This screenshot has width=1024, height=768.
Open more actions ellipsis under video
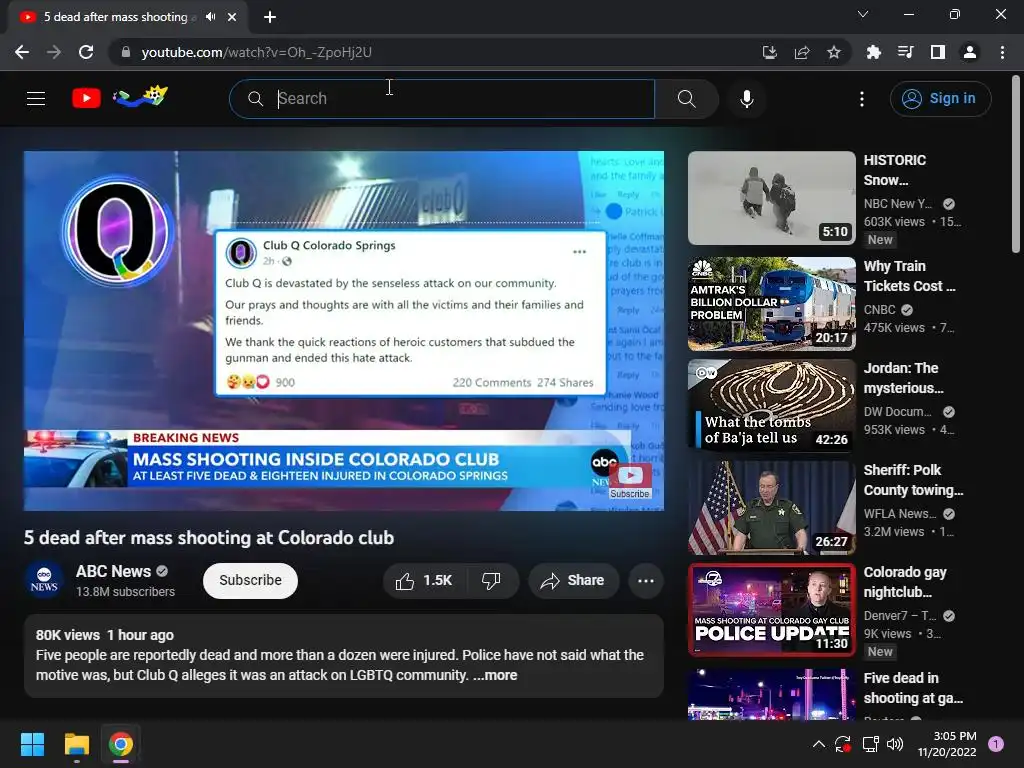(646, 581)
